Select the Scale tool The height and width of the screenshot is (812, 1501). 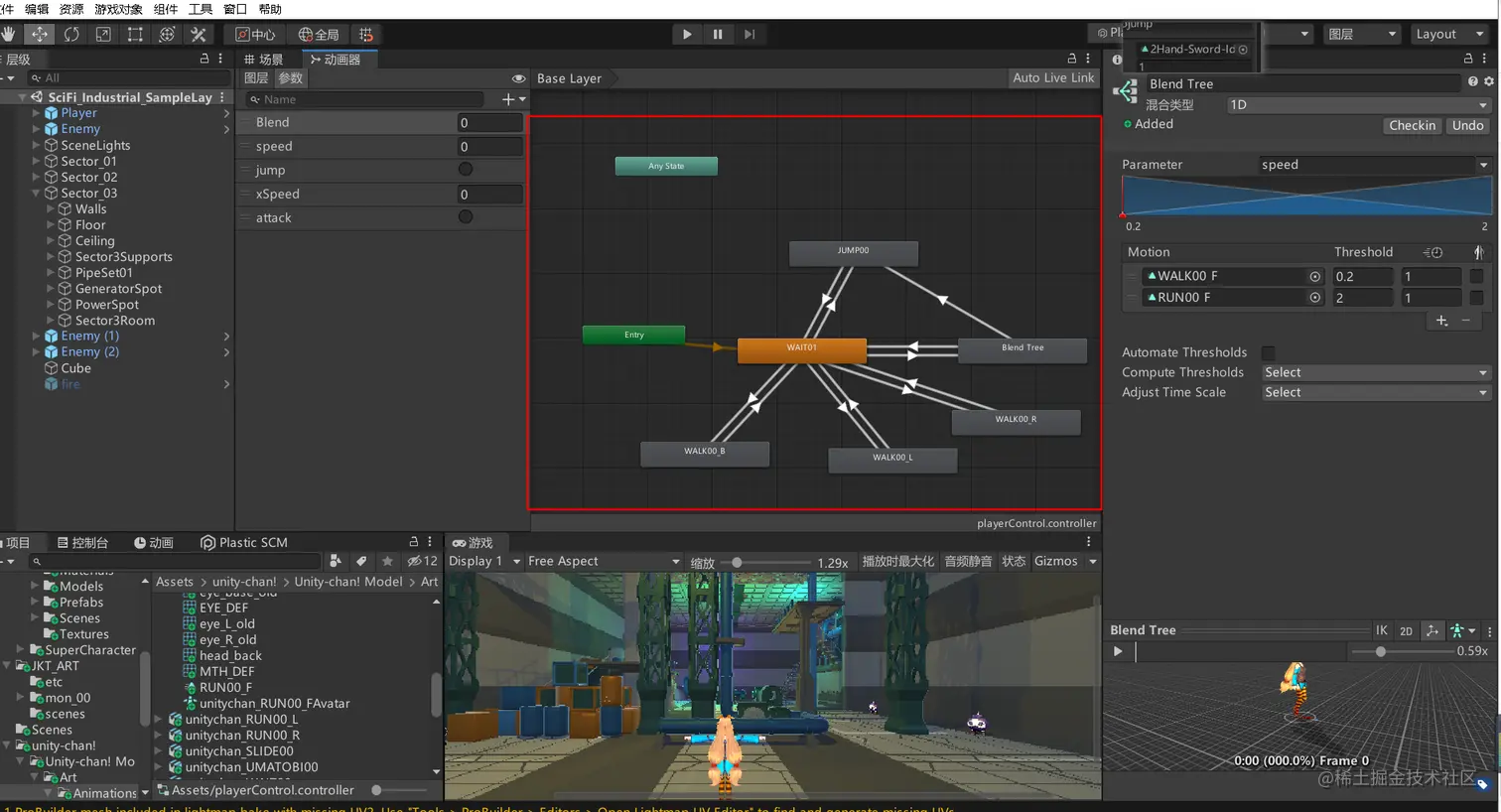pos(103,34)
